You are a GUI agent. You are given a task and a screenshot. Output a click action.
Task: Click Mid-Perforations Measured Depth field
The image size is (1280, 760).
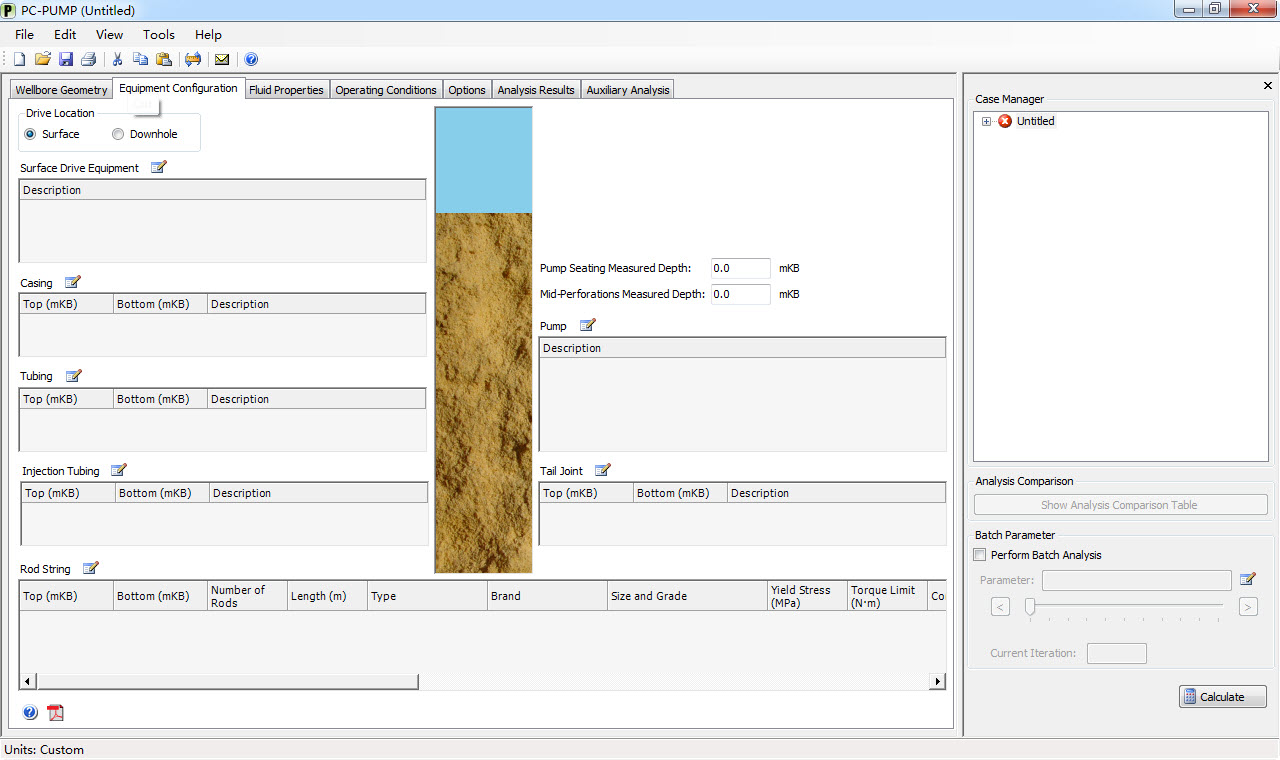point(741,294)
